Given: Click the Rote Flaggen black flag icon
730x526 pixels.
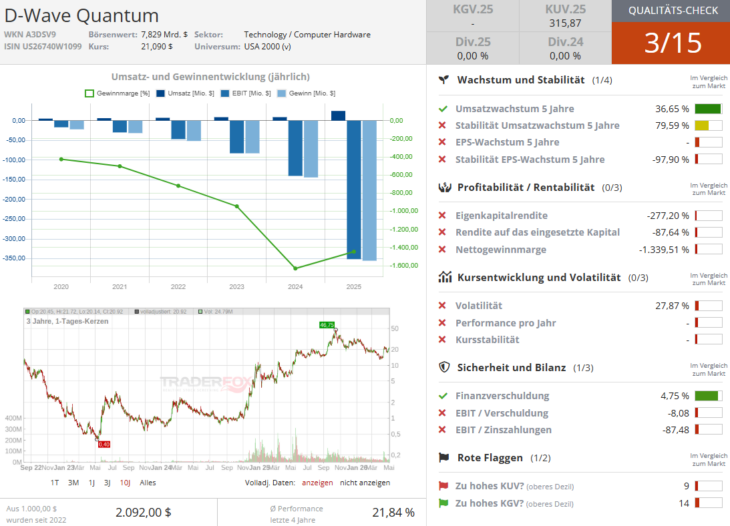Looking at the screenshot, I should [444, 458].
